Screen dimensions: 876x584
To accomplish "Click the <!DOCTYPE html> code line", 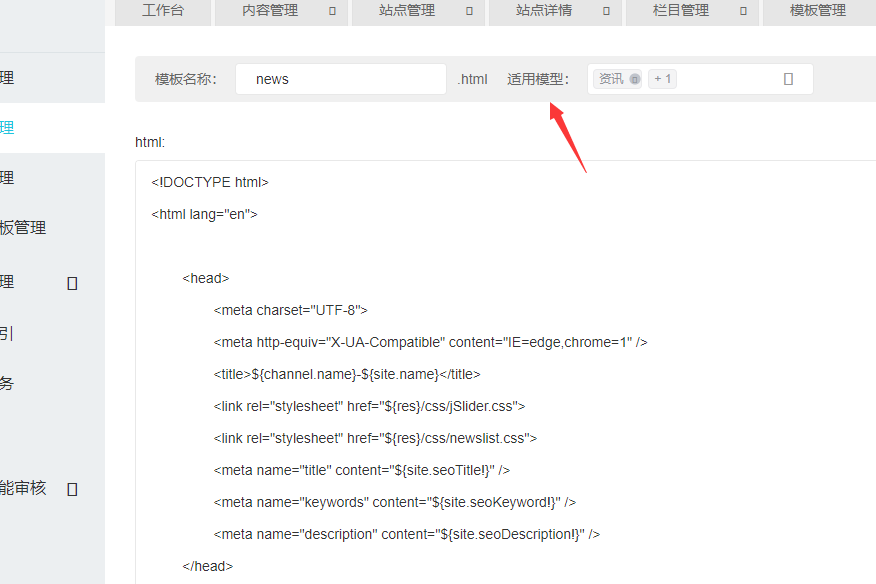I will pos(210,182).
